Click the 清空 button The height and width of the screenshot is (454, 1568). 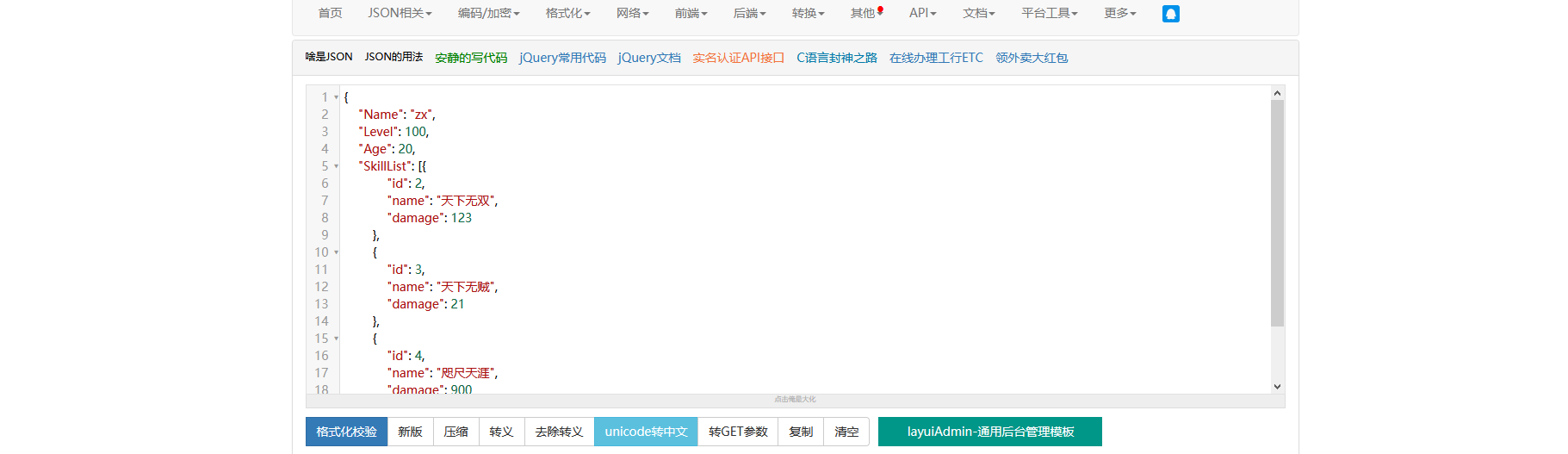pyautogui.click(x=846, y=432)
